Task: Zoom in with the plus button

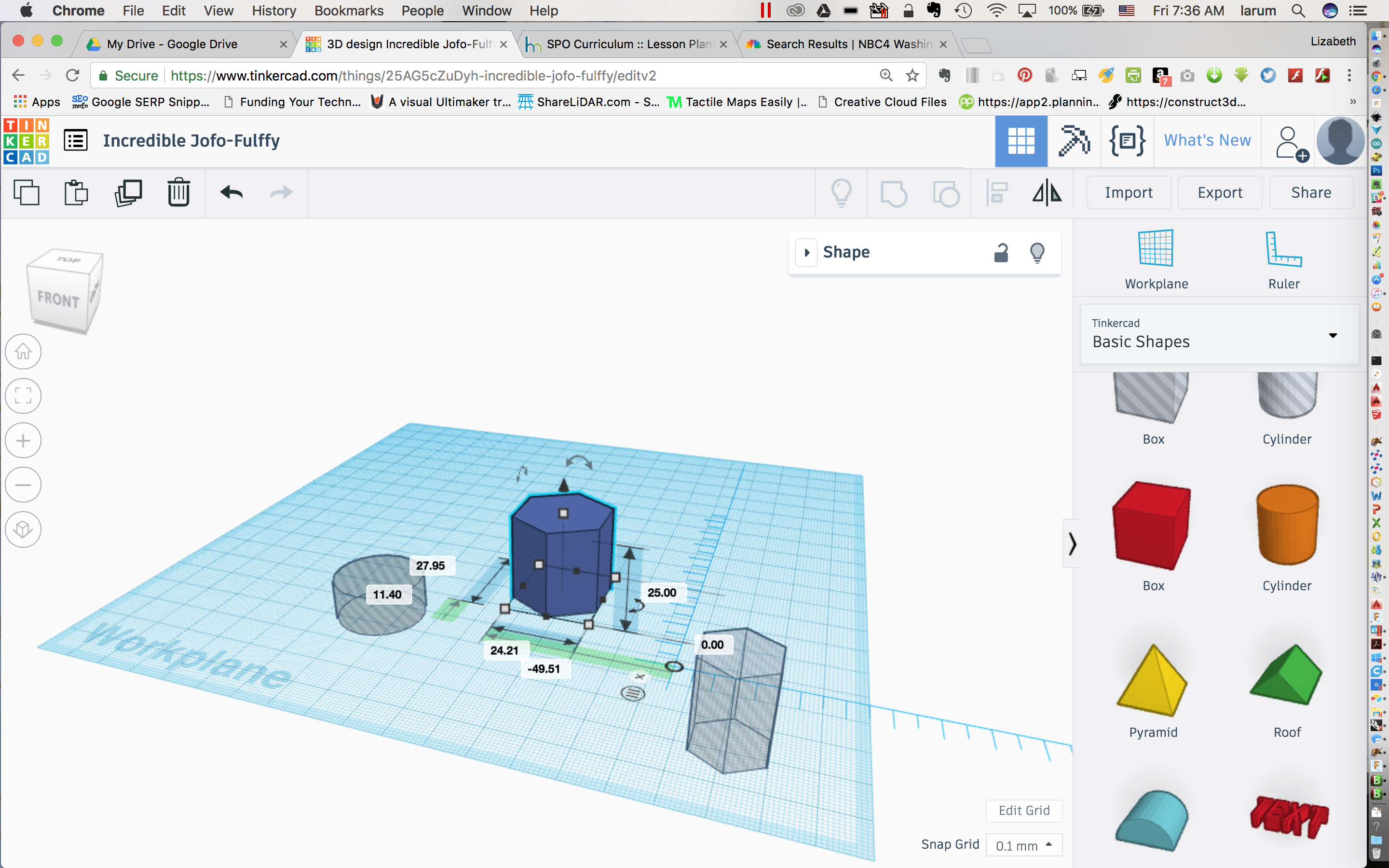Action: [x=23, y=440]
